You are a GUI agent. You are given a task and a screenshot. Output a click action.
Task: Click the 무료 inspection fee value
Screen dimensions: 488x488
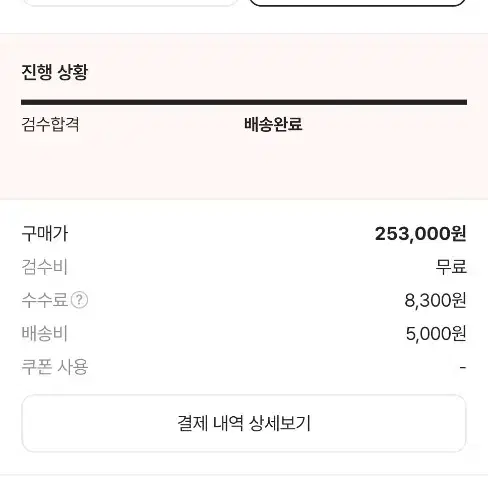451,267
